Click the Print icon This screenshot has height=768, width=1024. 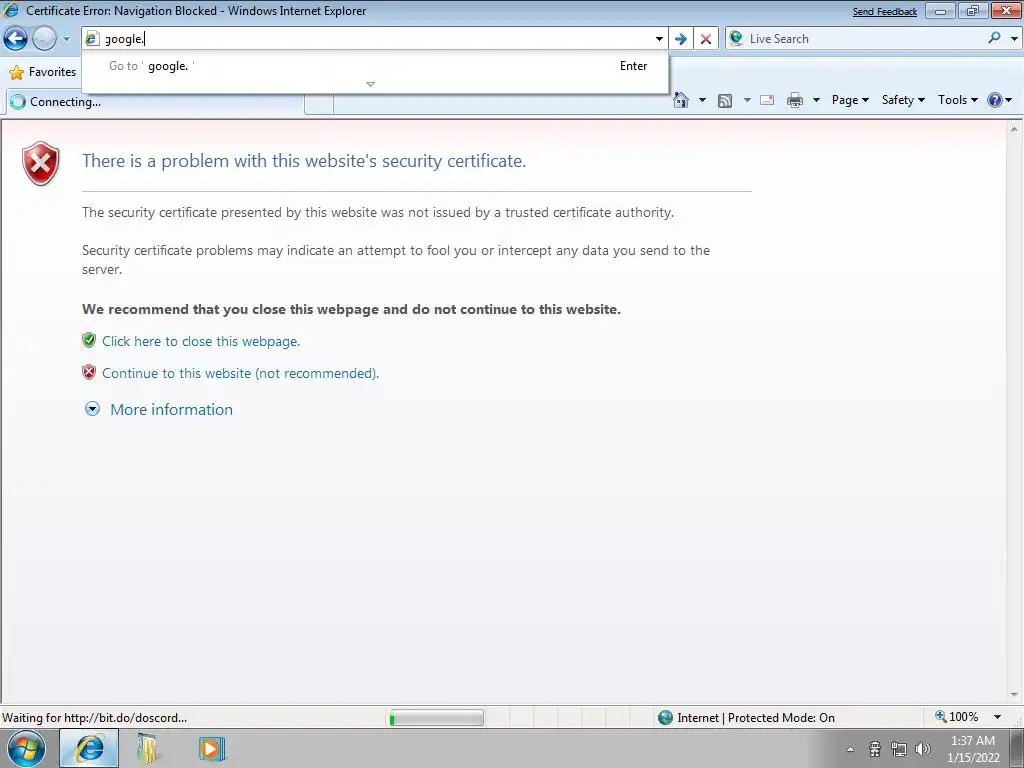(x=795, y=100)
